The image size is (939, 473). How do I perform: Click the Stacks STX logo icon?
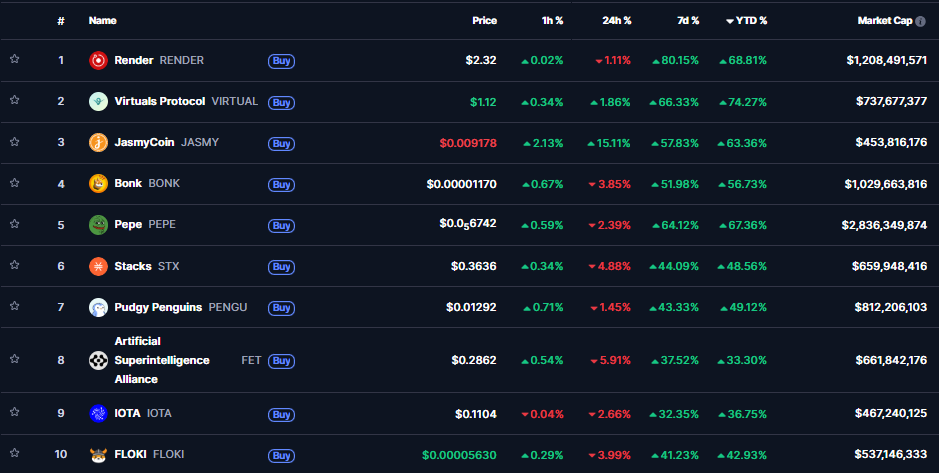(98, 266)
